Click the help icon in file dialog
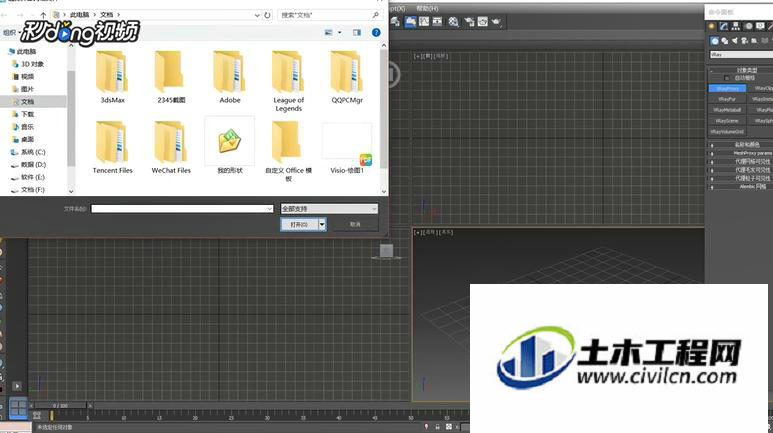773x433 pixels. pyautogui.click(x=376, y=33)
